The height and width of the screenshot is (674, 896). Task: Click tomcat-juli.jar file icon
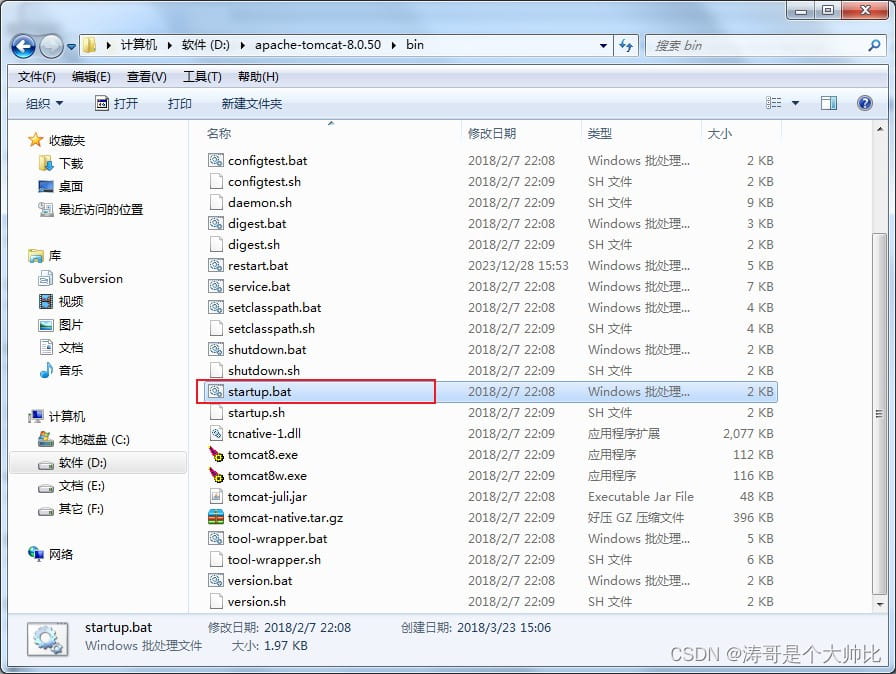(215, 497)
